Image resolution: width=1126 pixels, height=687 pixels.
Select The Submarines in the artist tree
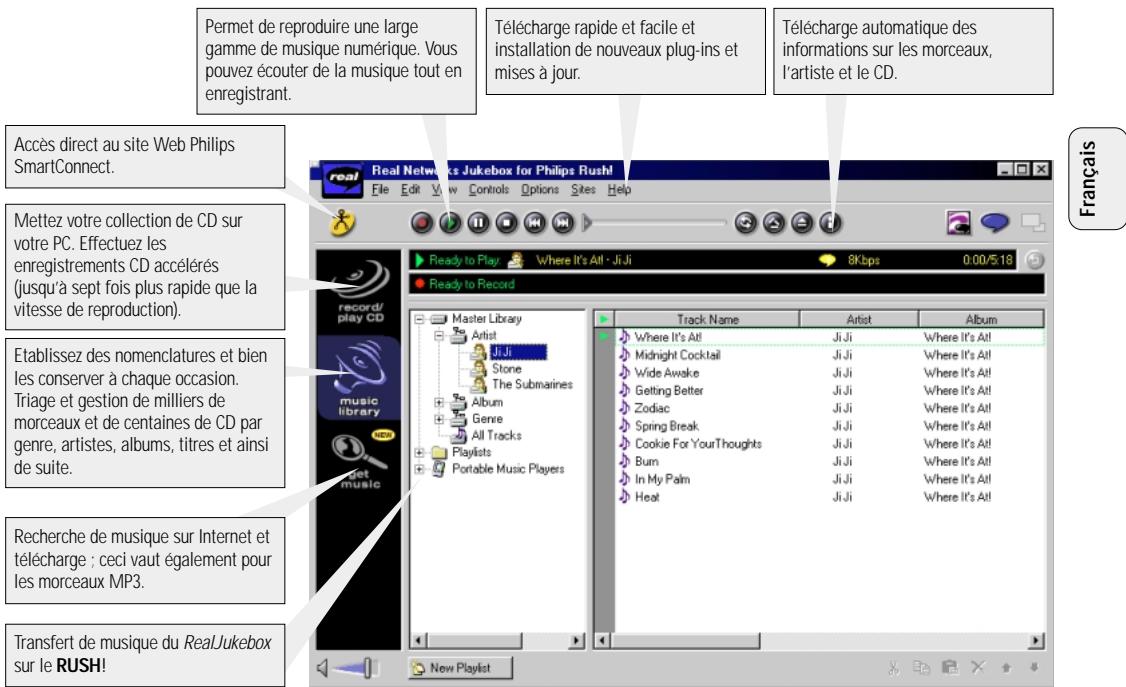532,384
